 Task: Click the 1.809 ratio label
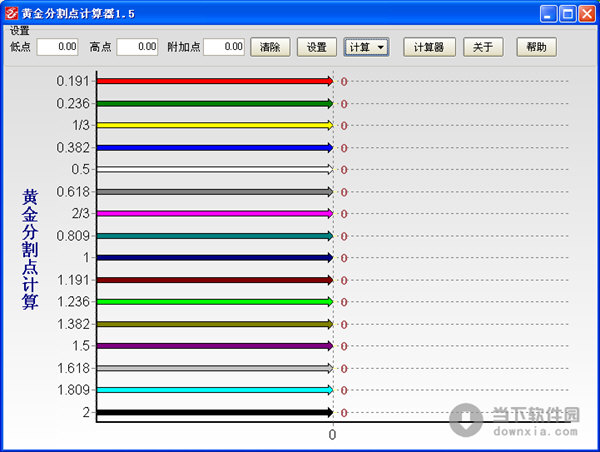pyautogui.click(x=73, y=390)
